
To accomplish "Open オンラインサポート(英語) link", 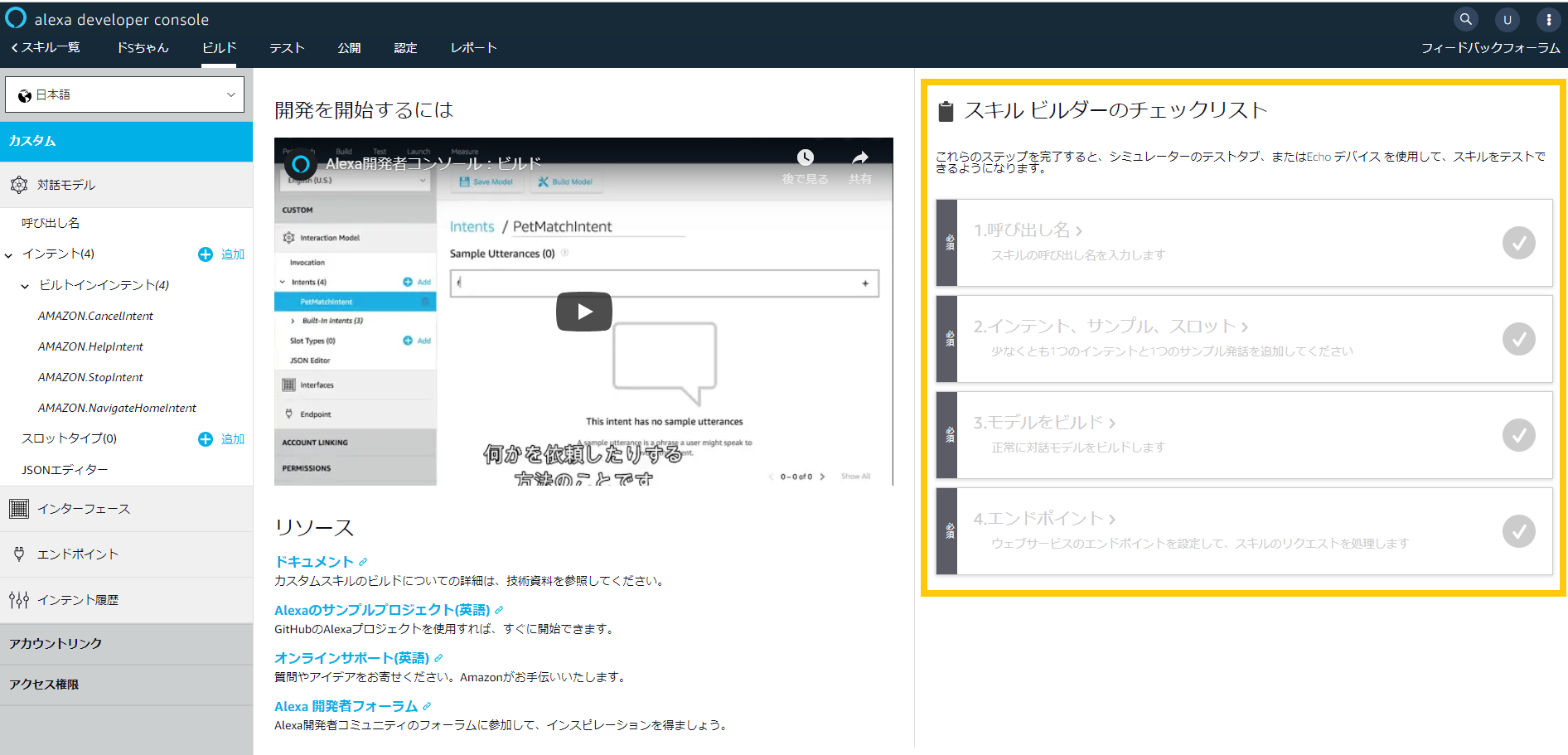I will [x=351, y=658].
